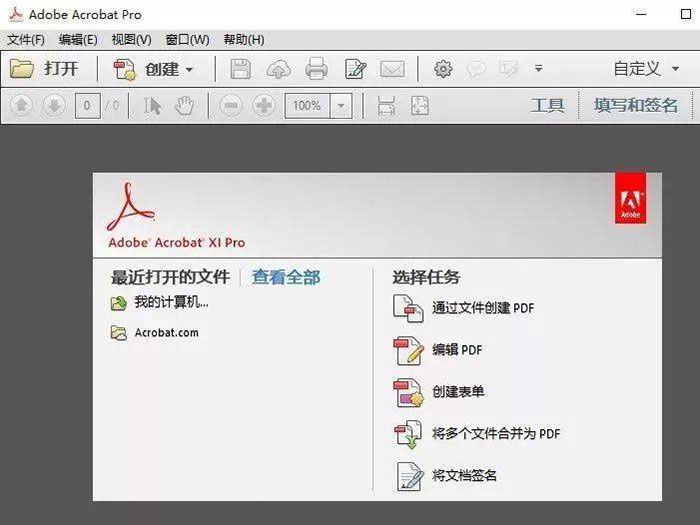This screenshot has width=700, height=525.
Task: Click the combine files icon
Action: (408, 434)
